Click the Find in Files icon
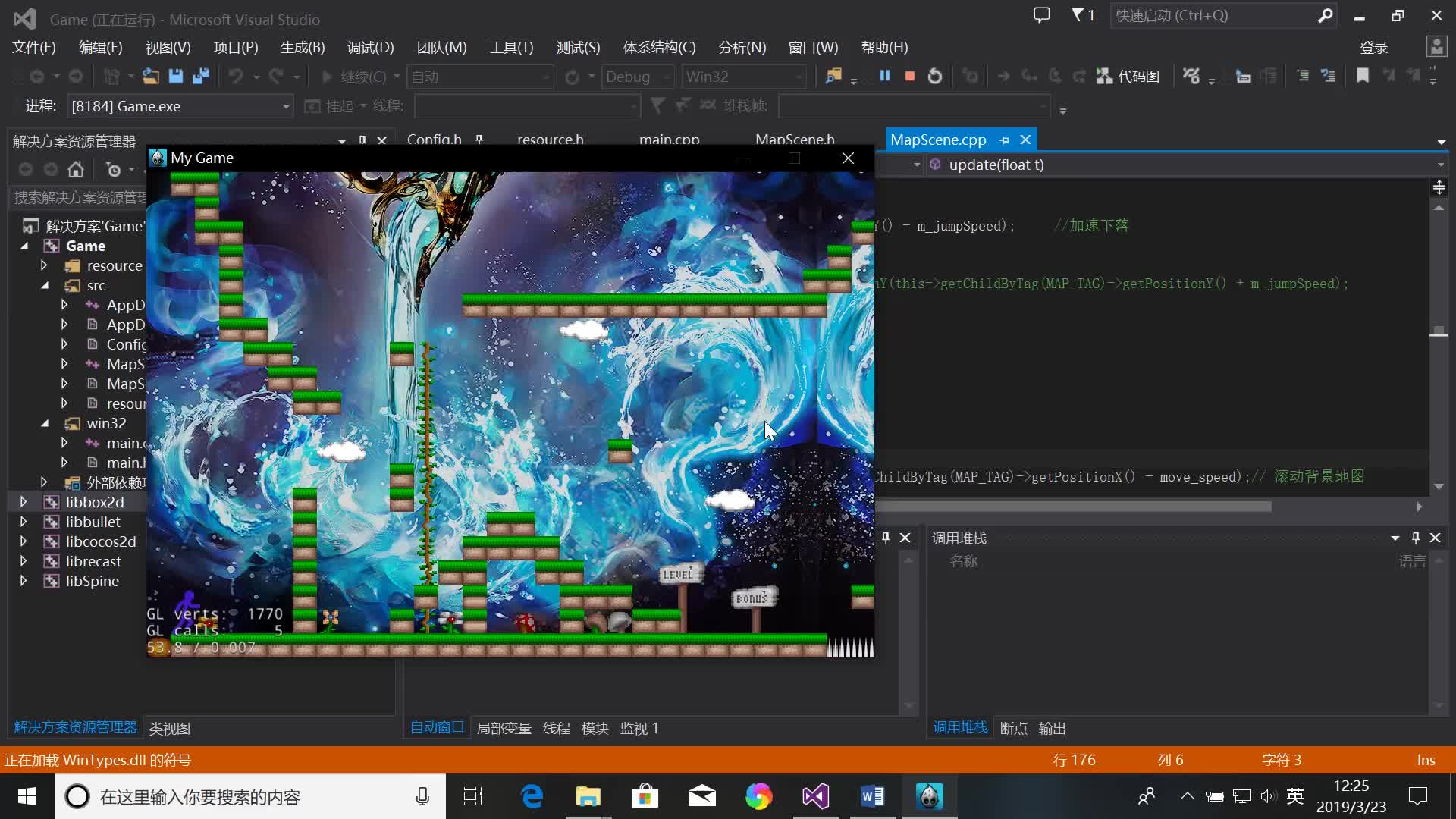This screenshot has width=1456, height=819. [x=833, y=76]
